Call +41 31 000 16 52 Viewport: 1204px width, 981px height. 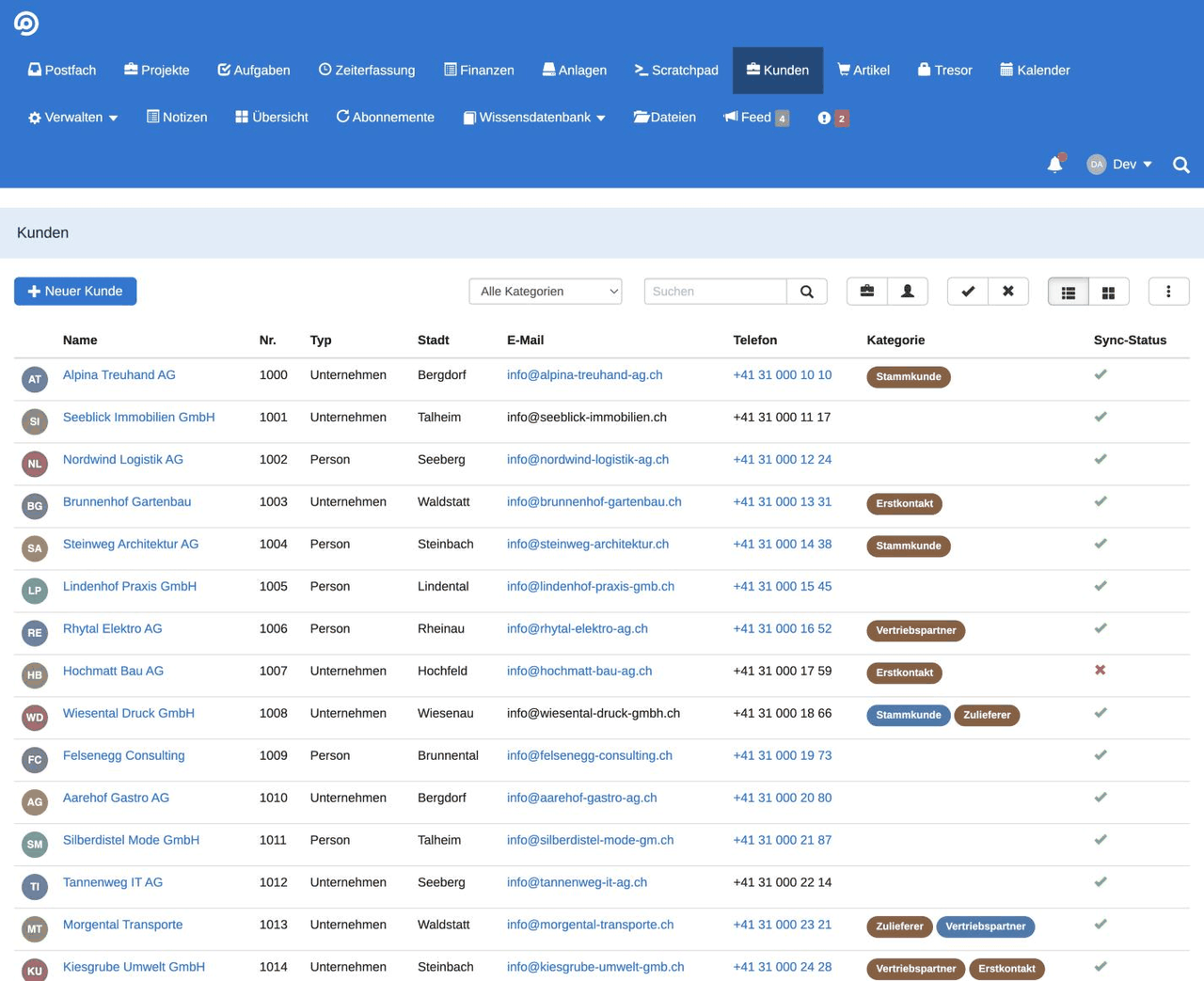click(783, 628)
